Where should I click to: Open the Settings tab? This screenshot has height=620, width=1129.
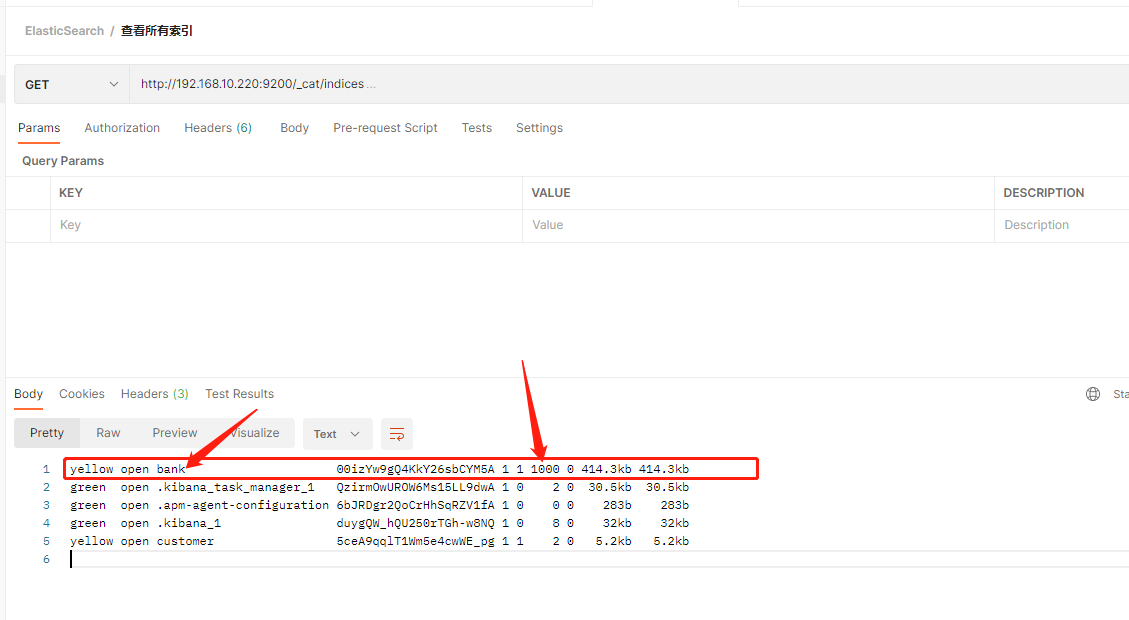tap(539, 127)
